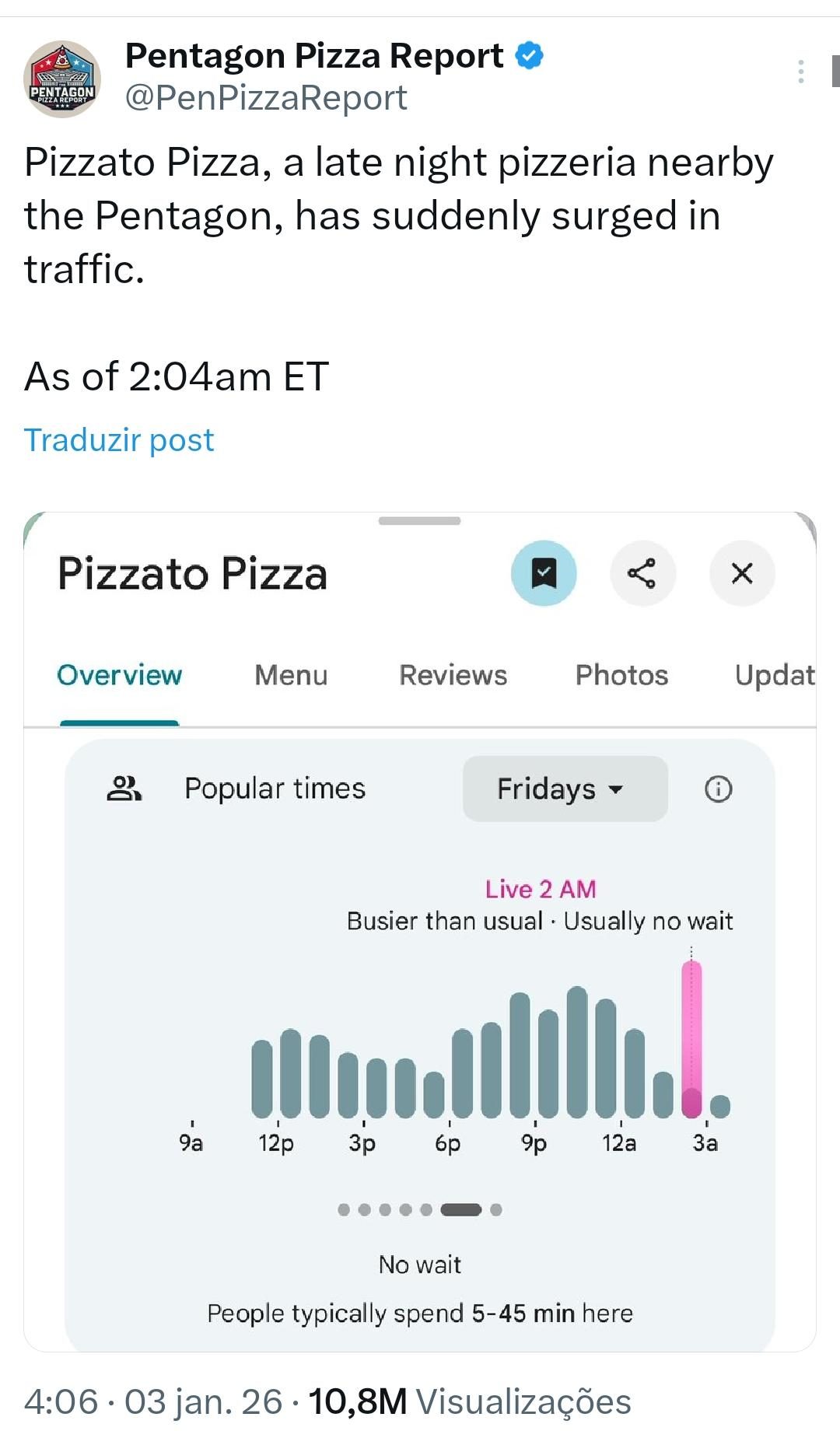
Task: Toggle the saved bookmark for Pizzato Pizza
Action: (544, 574)
